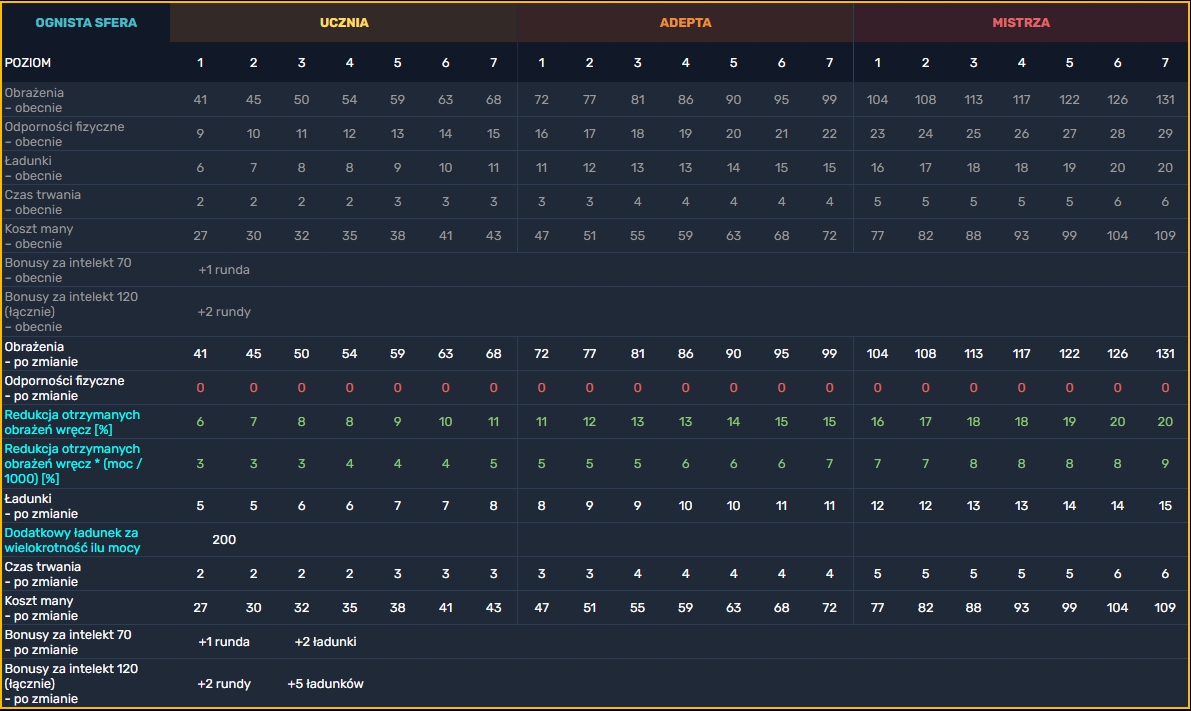Screen dimensions: 1191x711
Task: Click 77 in 'Koszt many – obecnie' row
Action: click(x=877, y=236)
